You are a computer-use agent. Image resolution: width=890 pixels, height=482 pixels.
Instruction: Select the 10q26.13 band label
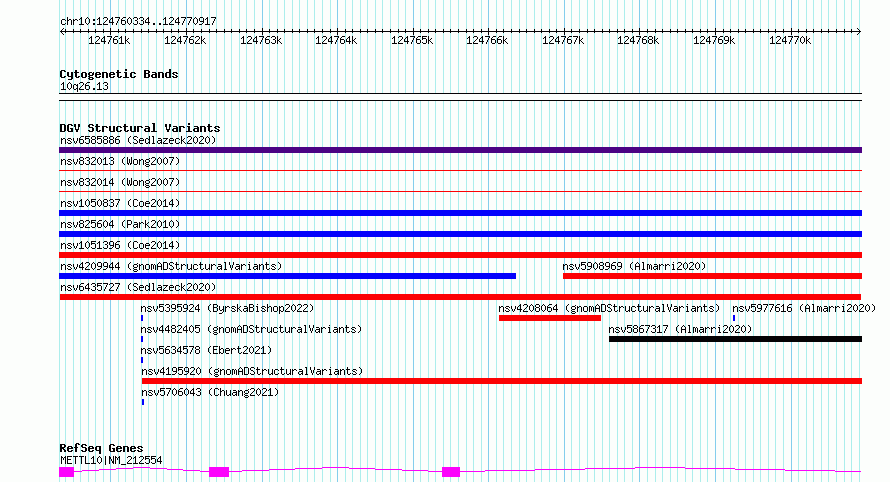coord(84,86)
